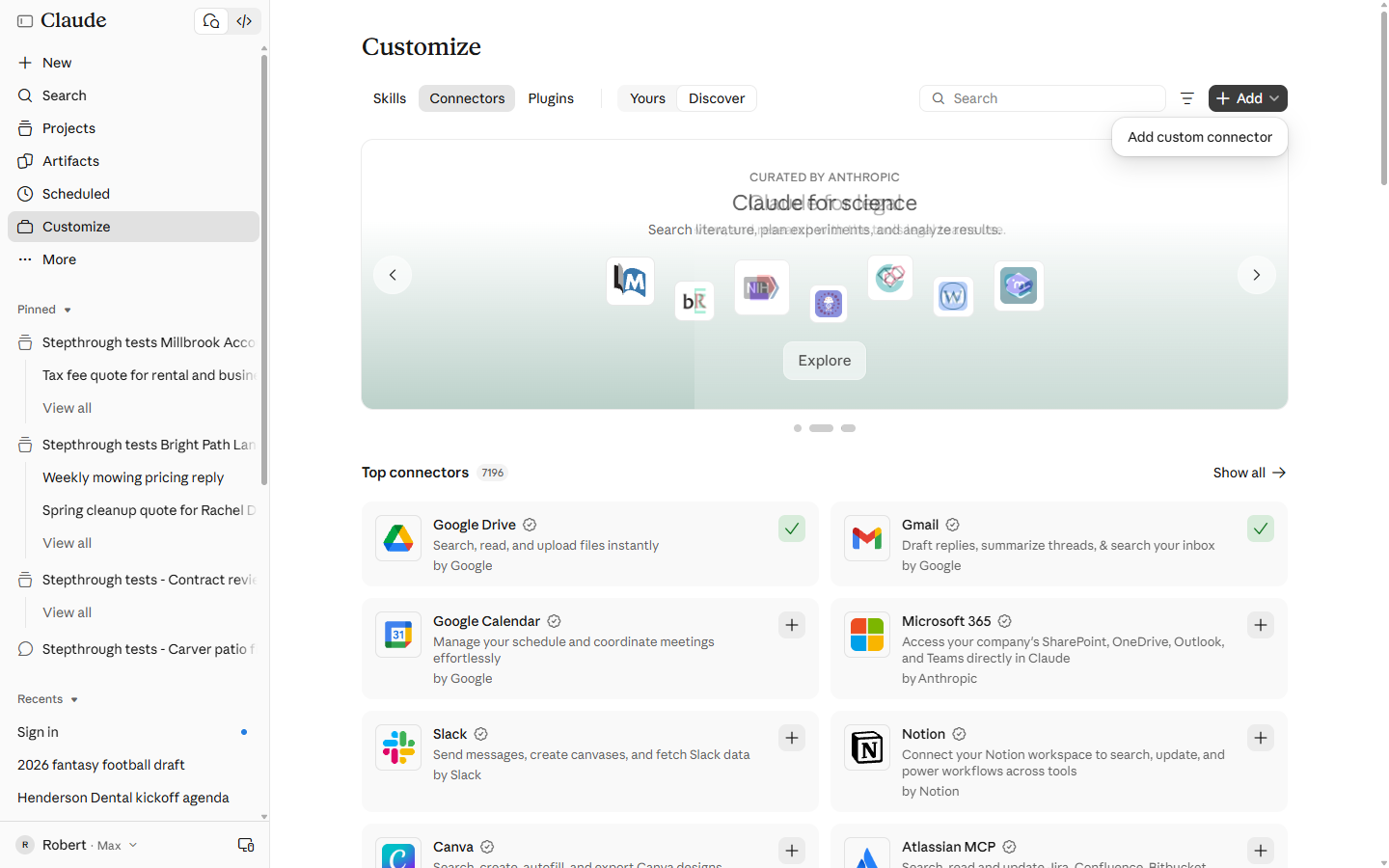Collapse the Recents section
The width and height of the screenshot is (1389, 868).
point(47,699)
